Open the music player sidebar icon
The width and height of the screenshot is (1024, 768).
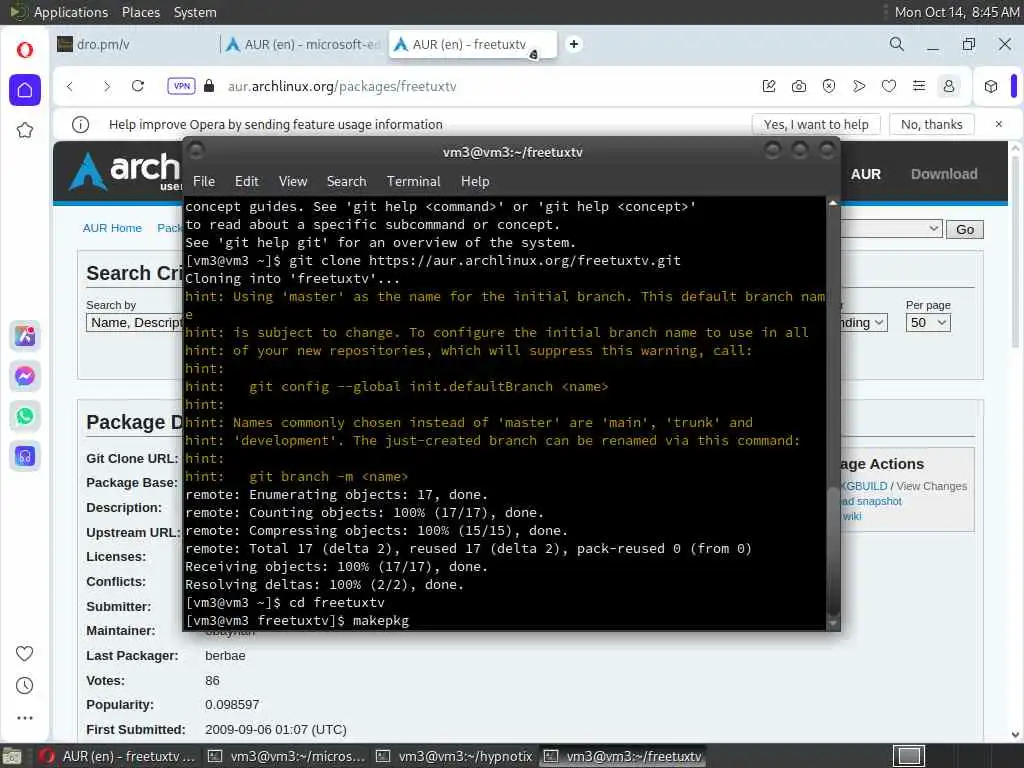(x=25, y=456)
